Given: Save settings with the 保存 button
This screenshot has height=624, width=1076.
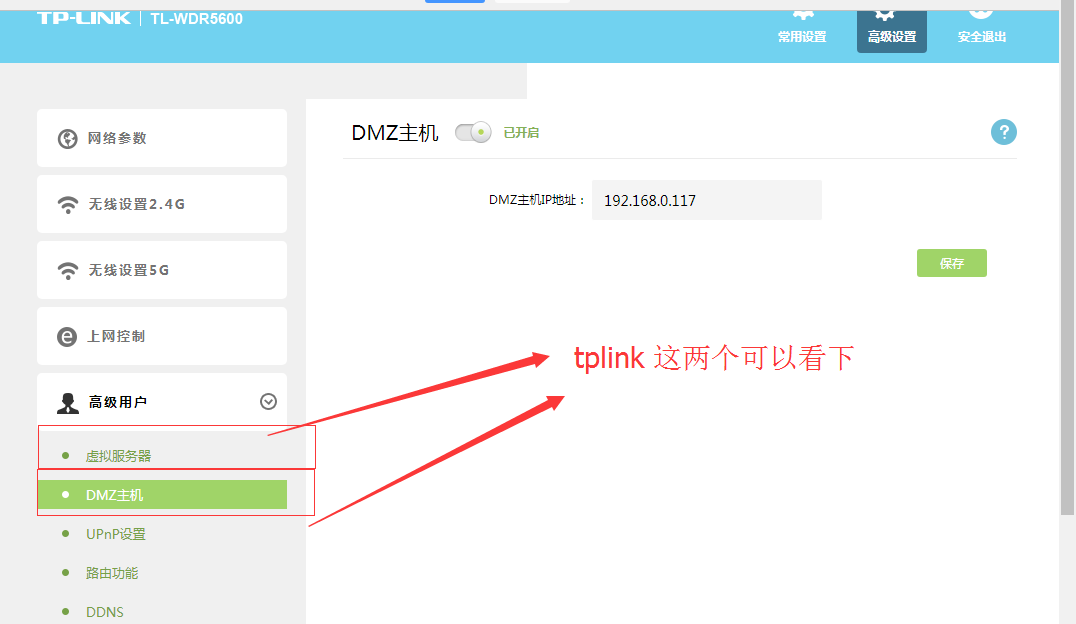Looking at the screenshot, I should coord(951,263).
